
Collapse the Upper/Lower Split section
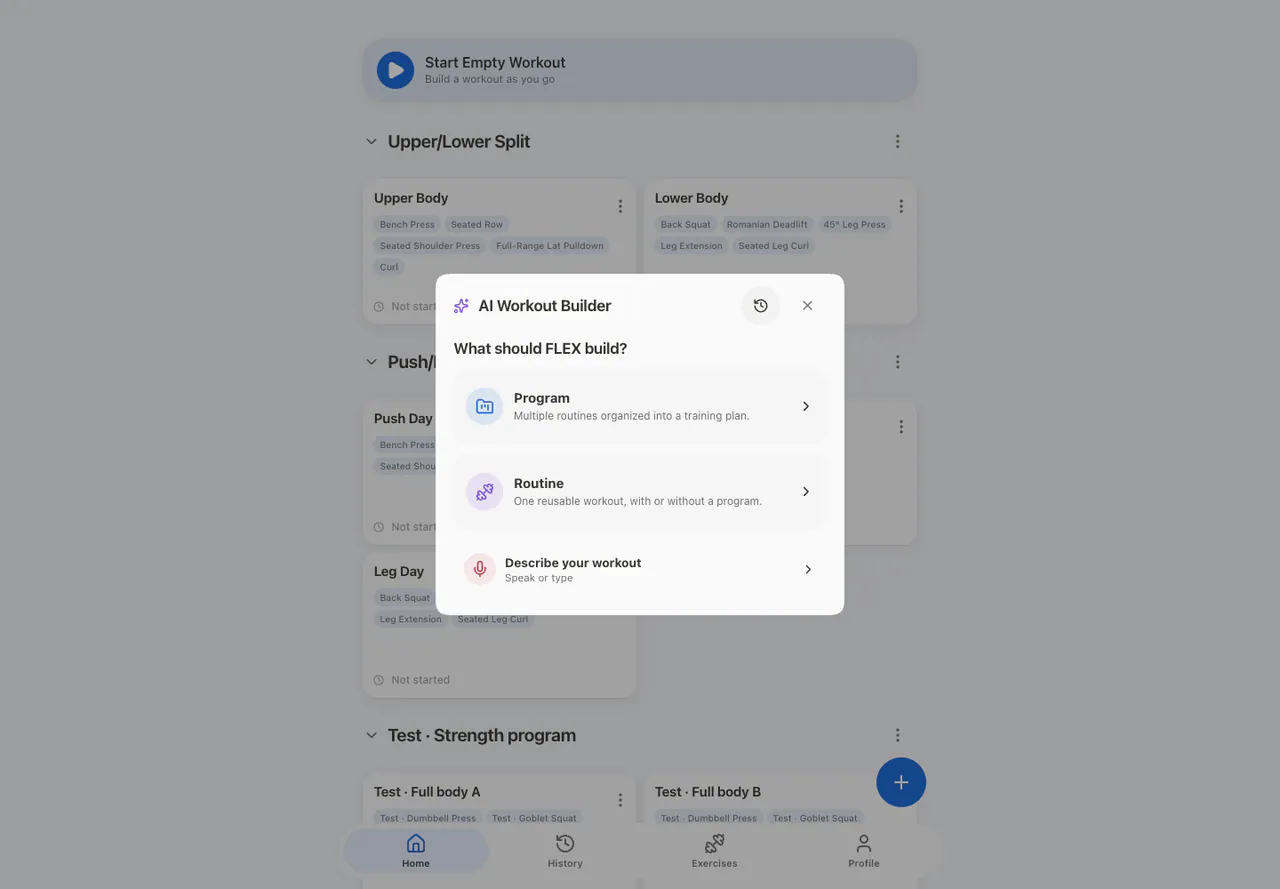[372, 142]
